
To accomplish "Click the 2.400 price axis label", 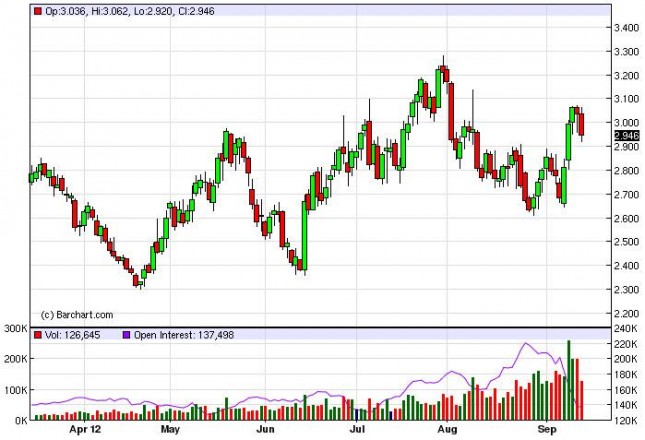I will pyautogui.click(x=626, y=265).
